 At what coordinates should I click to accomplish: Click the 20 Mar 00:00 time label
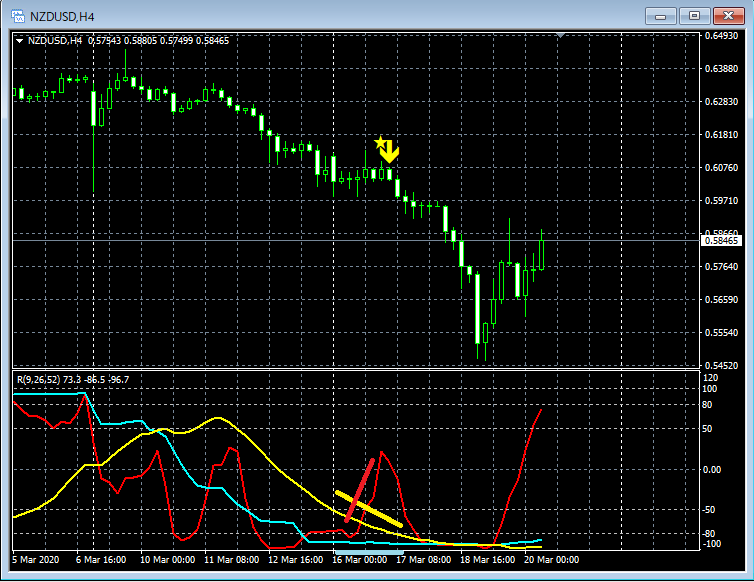point(552,560)
